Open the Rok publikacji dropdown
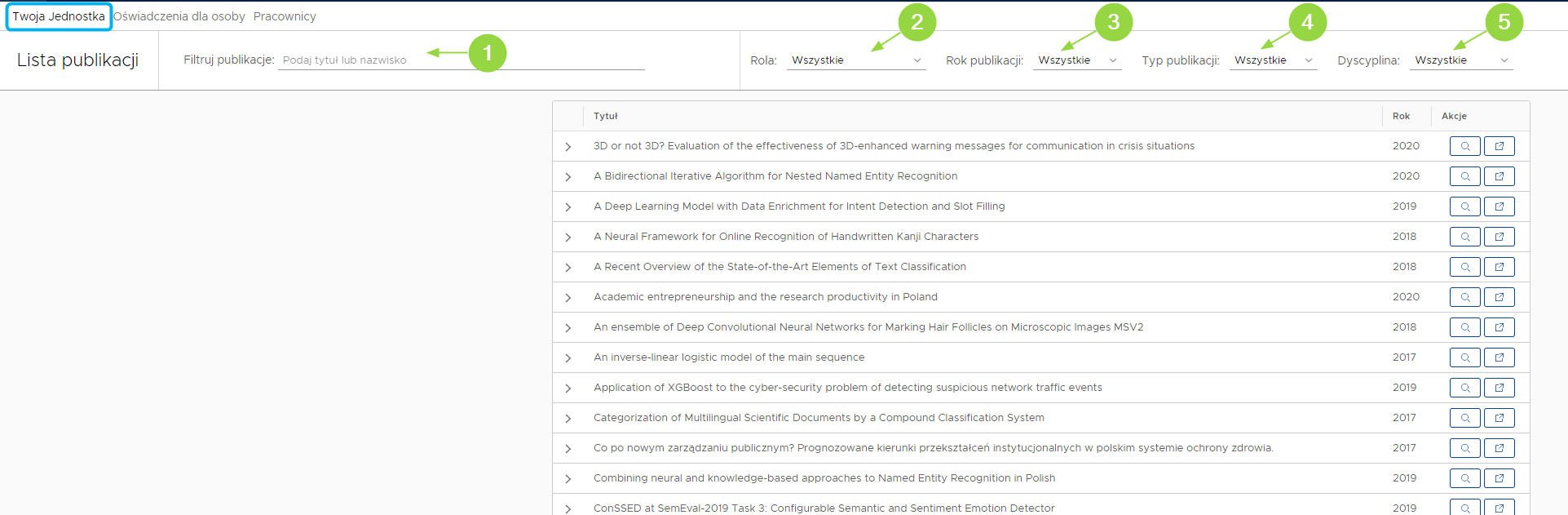This screenshot has width=1568, height=515. pos(1076,60)
